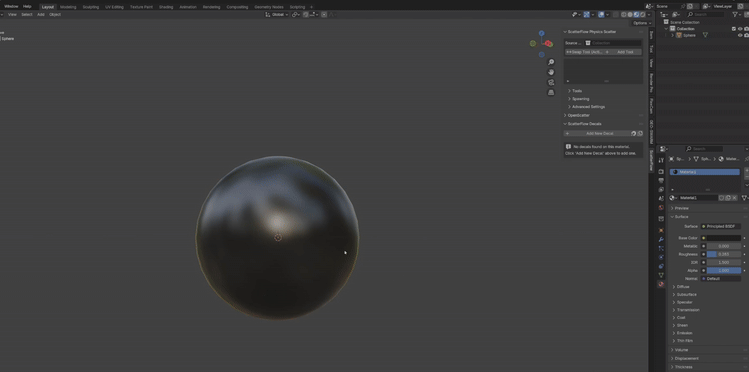The height and width of the screenshot is (372, 749).
Task: Unlink Material1 with the X icon
Action: pyautogui.click(x=735, y=198)
